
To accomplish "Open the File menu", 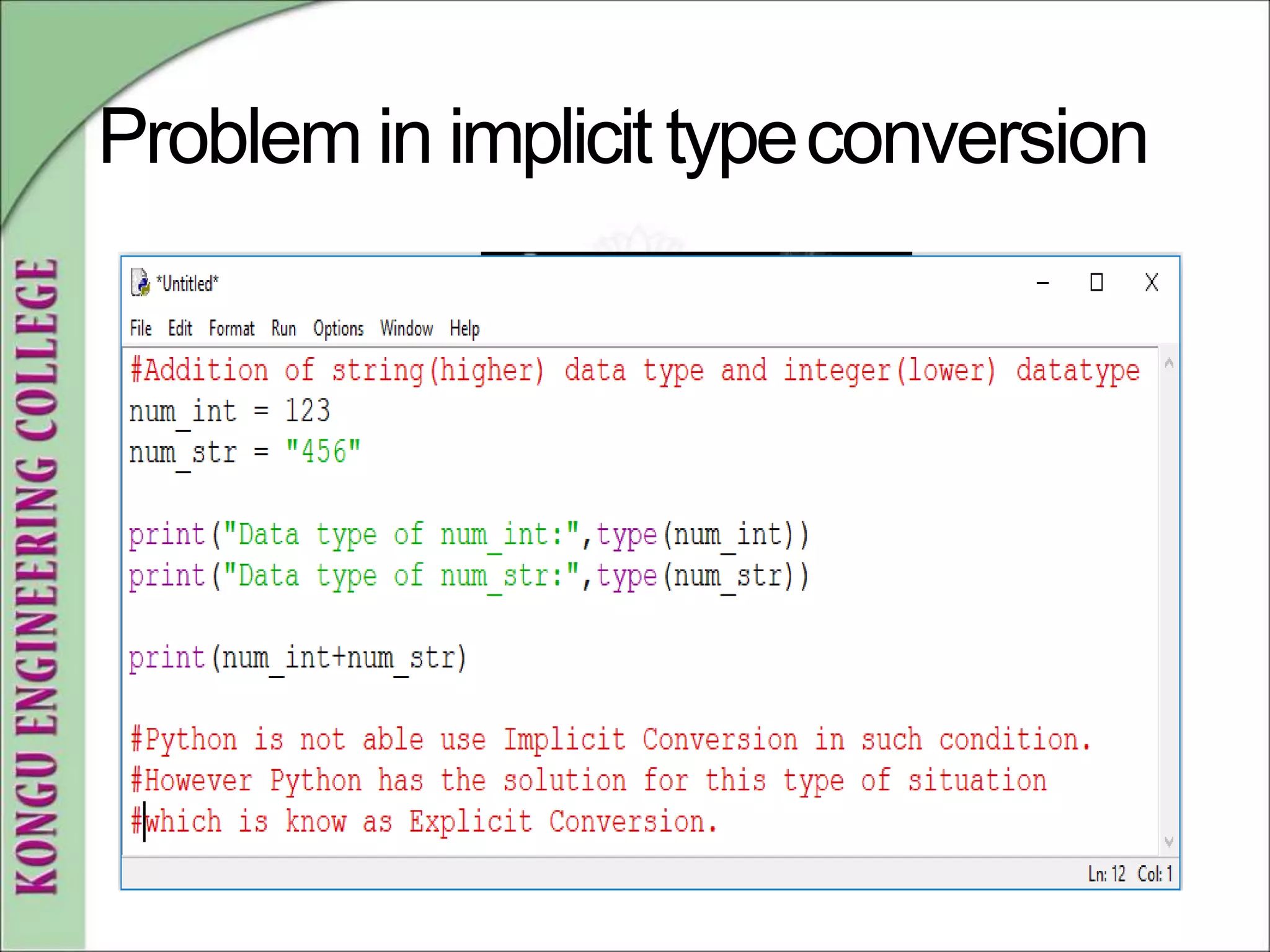I will pos(141,328).
